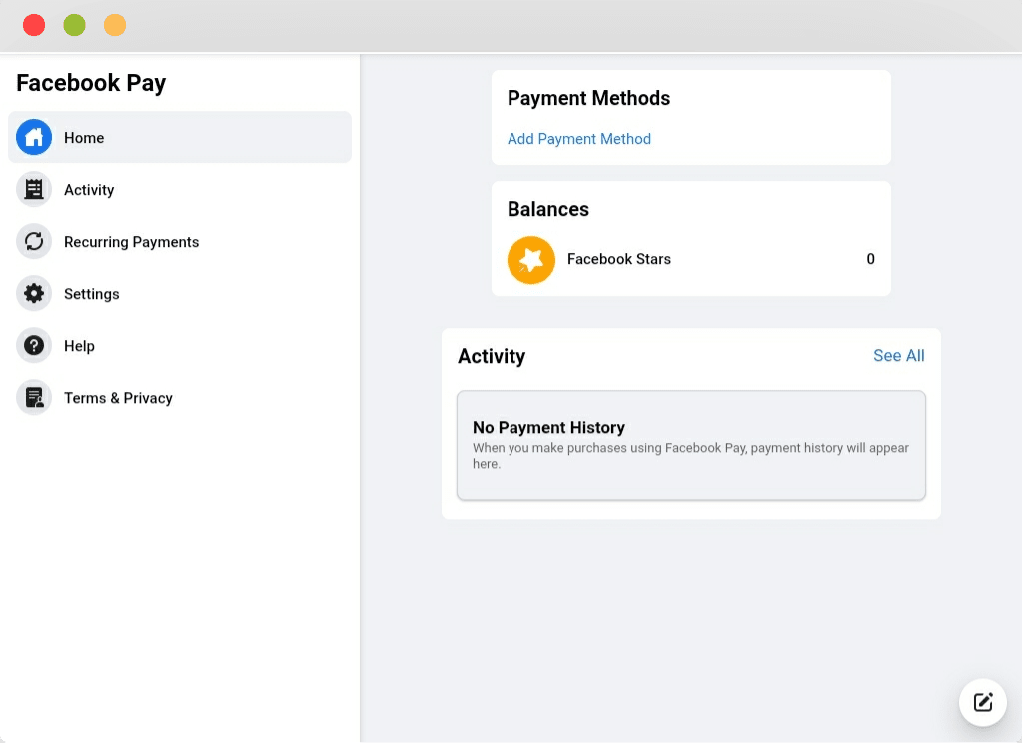Click the Facebook Stars balance value 0
Screen dimensions: 1022x743
tap(870, 259)
